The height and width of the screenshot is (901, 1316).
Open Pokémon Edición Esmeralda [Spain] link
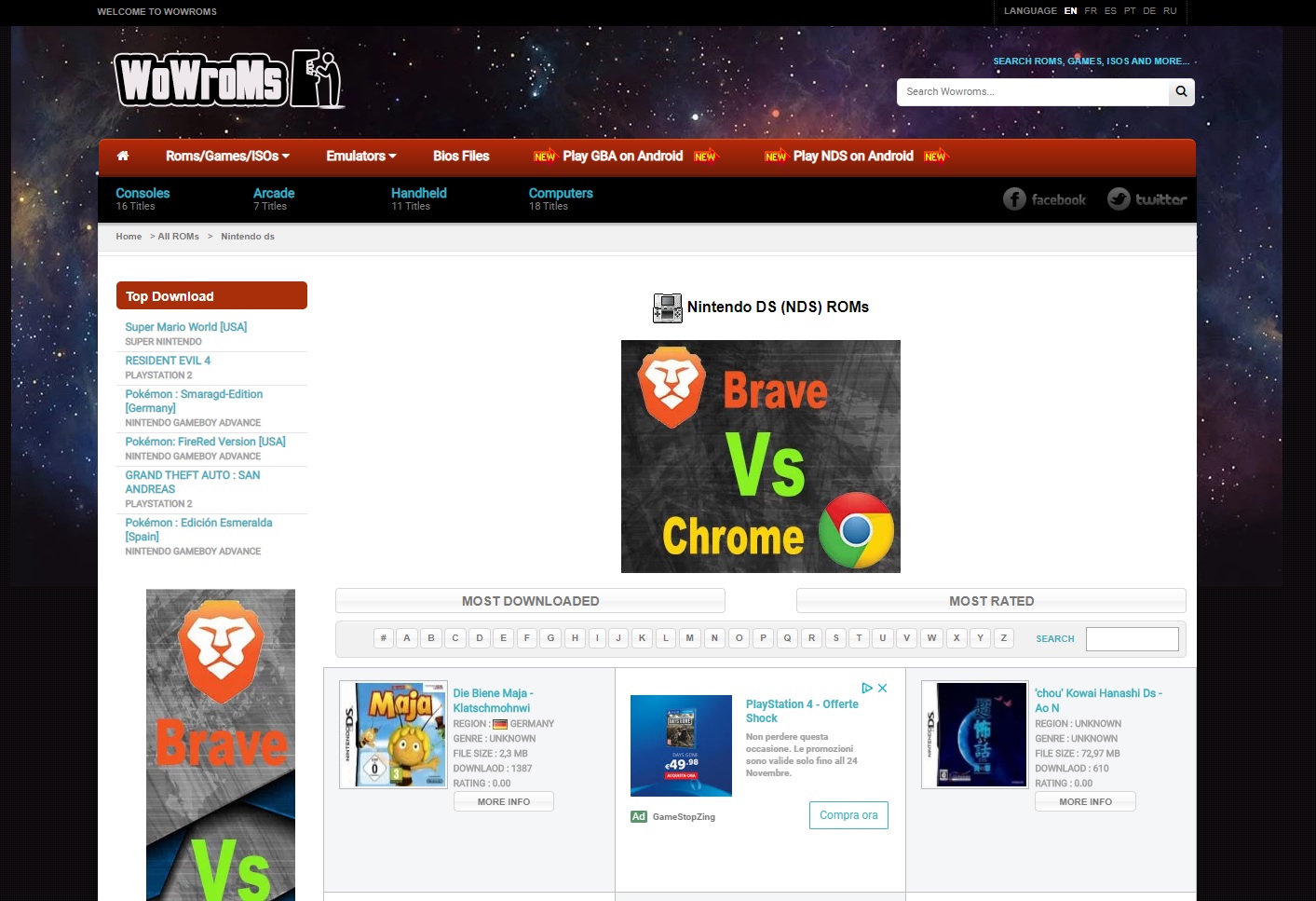[198, 529]
